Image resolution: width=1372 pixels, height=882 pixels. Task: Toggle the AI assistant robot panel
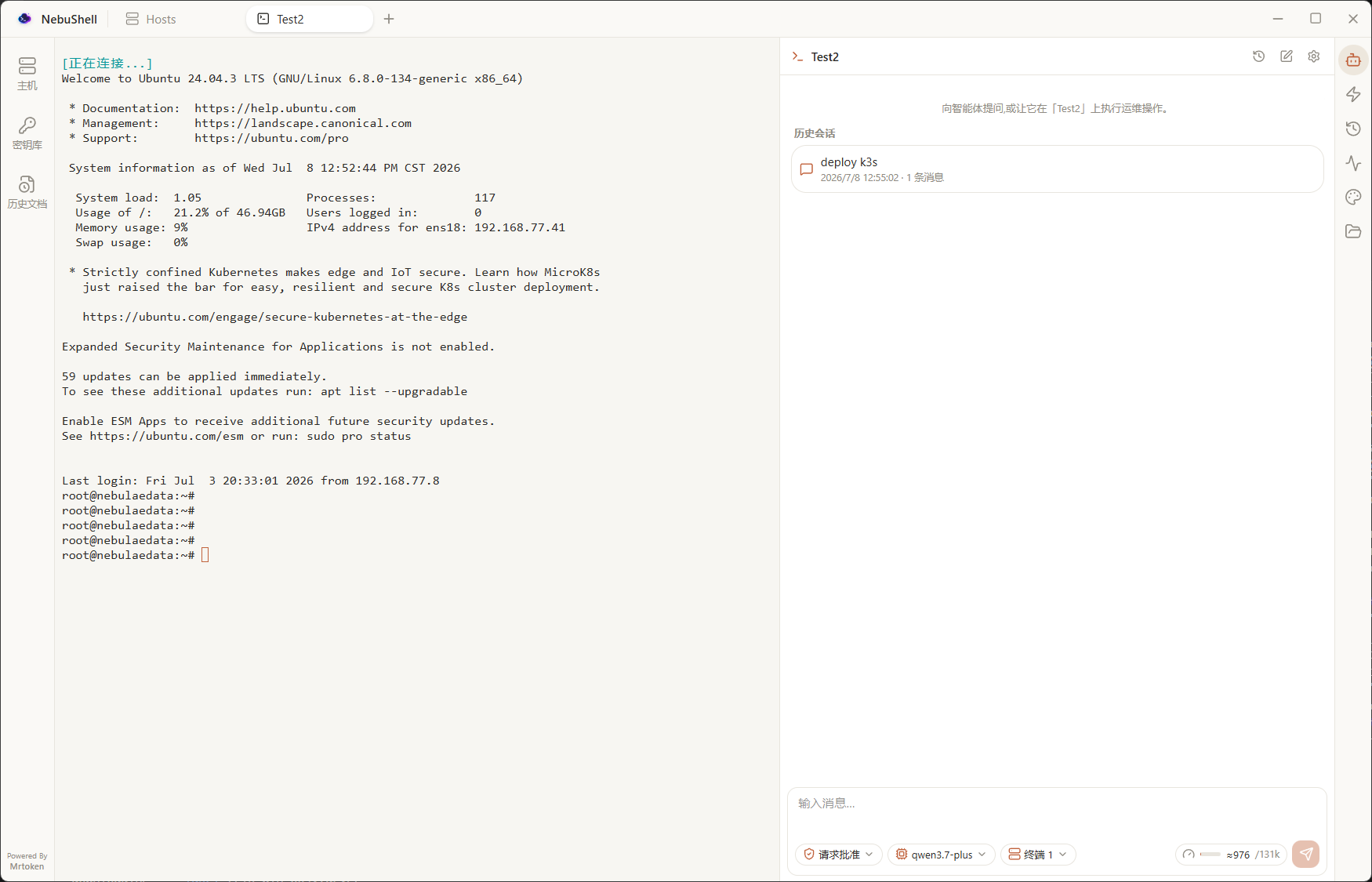click(x=1353, y=60)
